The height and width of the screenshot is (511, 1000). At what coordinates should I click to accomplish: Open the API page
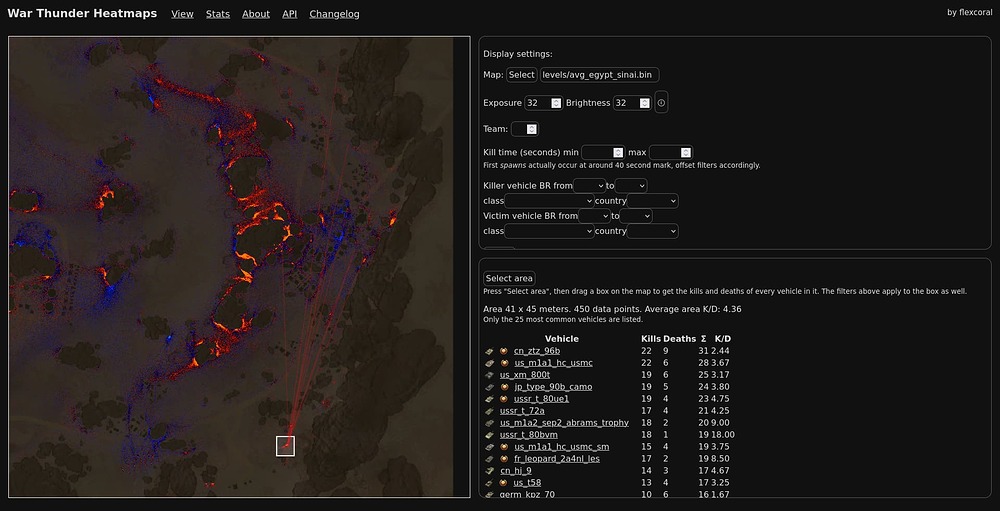(290, 14)
